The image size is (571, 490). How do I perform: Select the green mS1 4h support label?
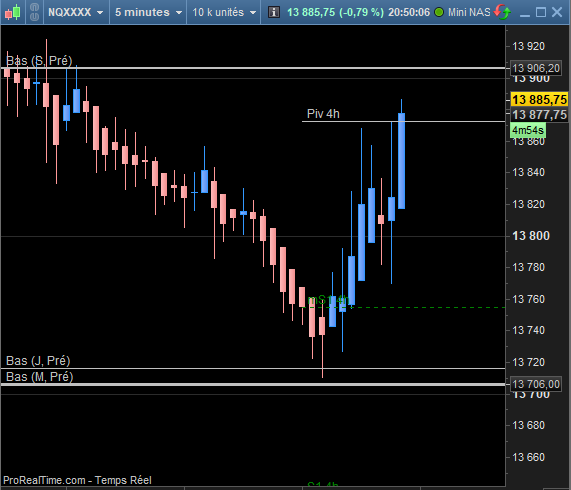point(328,300)
